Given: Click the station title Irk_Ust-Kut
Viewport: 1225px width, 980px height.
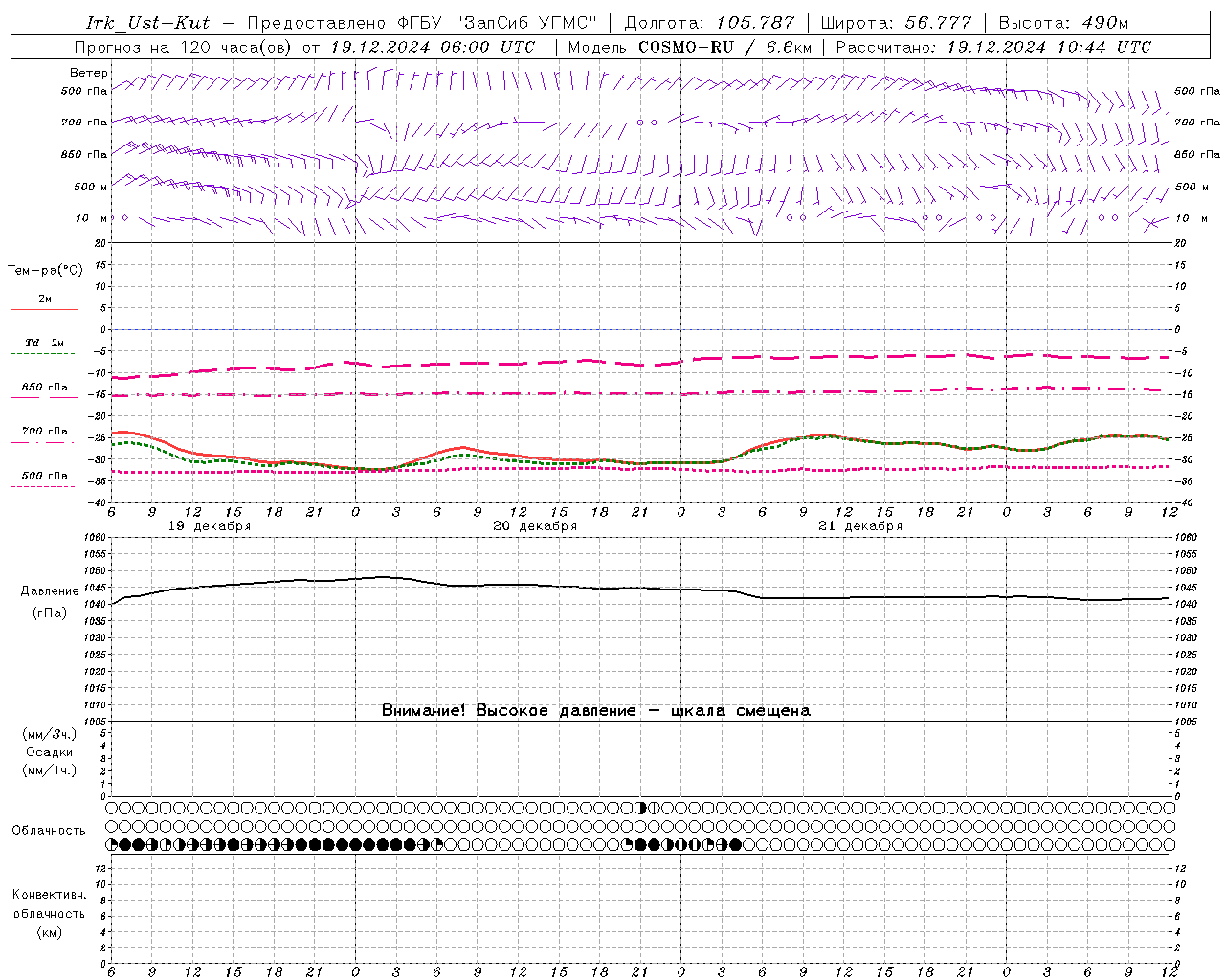Looking at the screenshot, I should (x=147, y=23).
